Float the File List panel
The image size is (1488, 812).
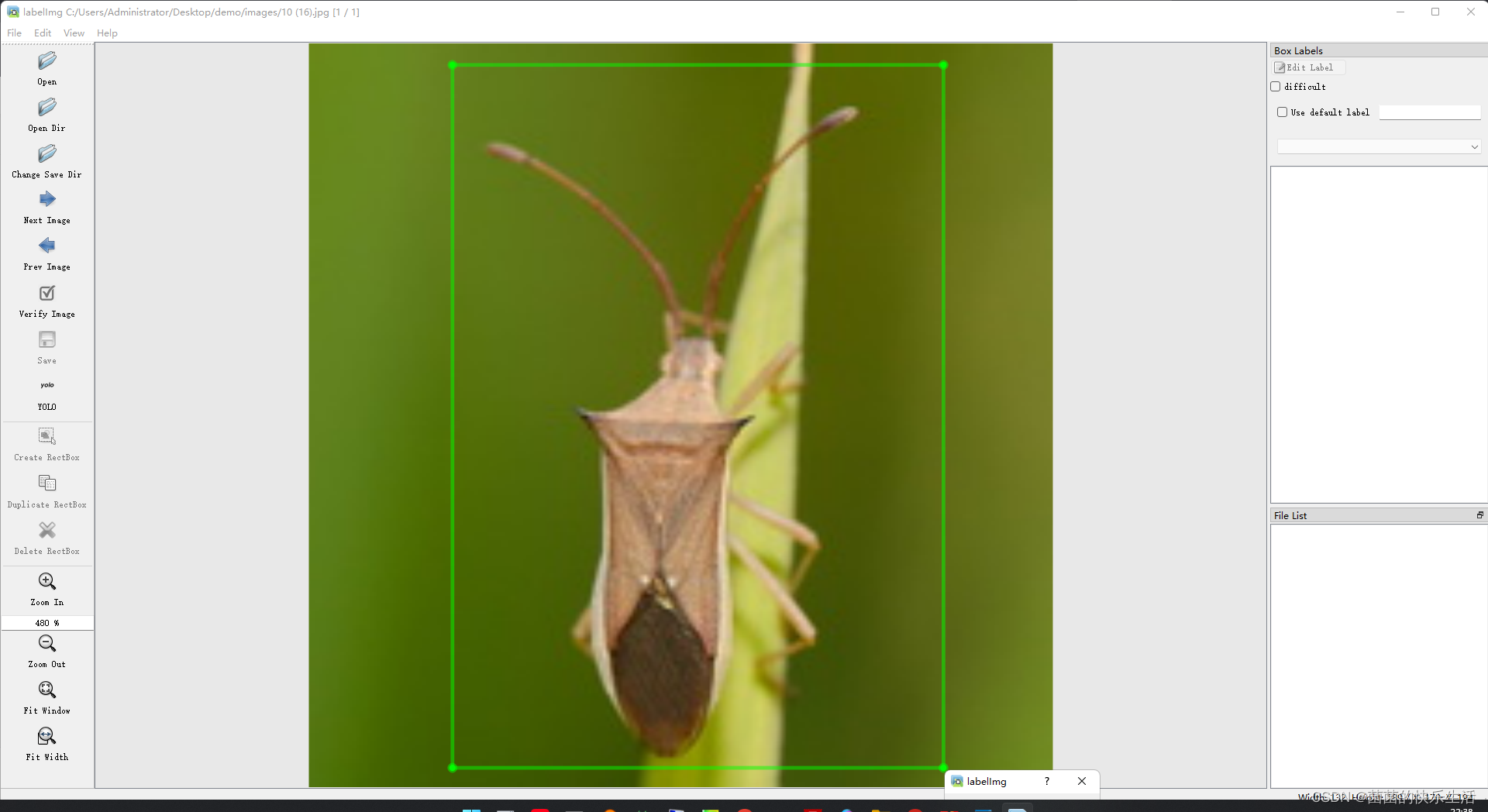tap(1479, 515)
